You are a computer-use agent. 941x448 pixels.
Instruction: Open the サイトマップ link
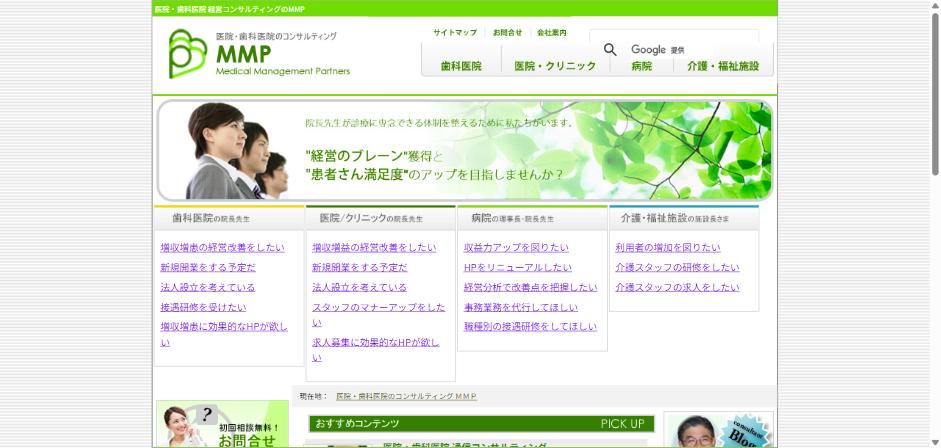coord(455,32)
